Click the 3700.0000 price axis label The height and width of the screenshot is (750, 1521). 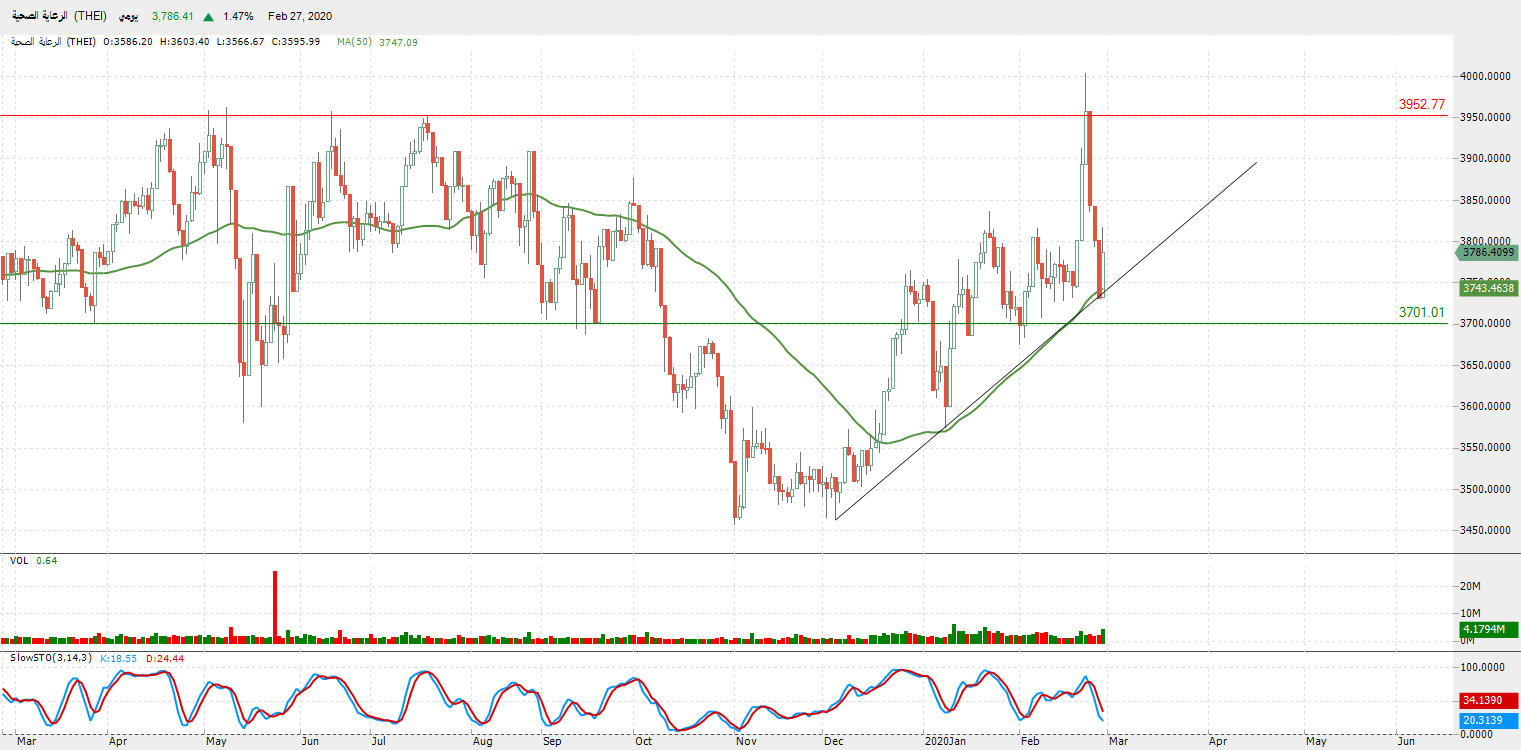tap(1485, 324)
